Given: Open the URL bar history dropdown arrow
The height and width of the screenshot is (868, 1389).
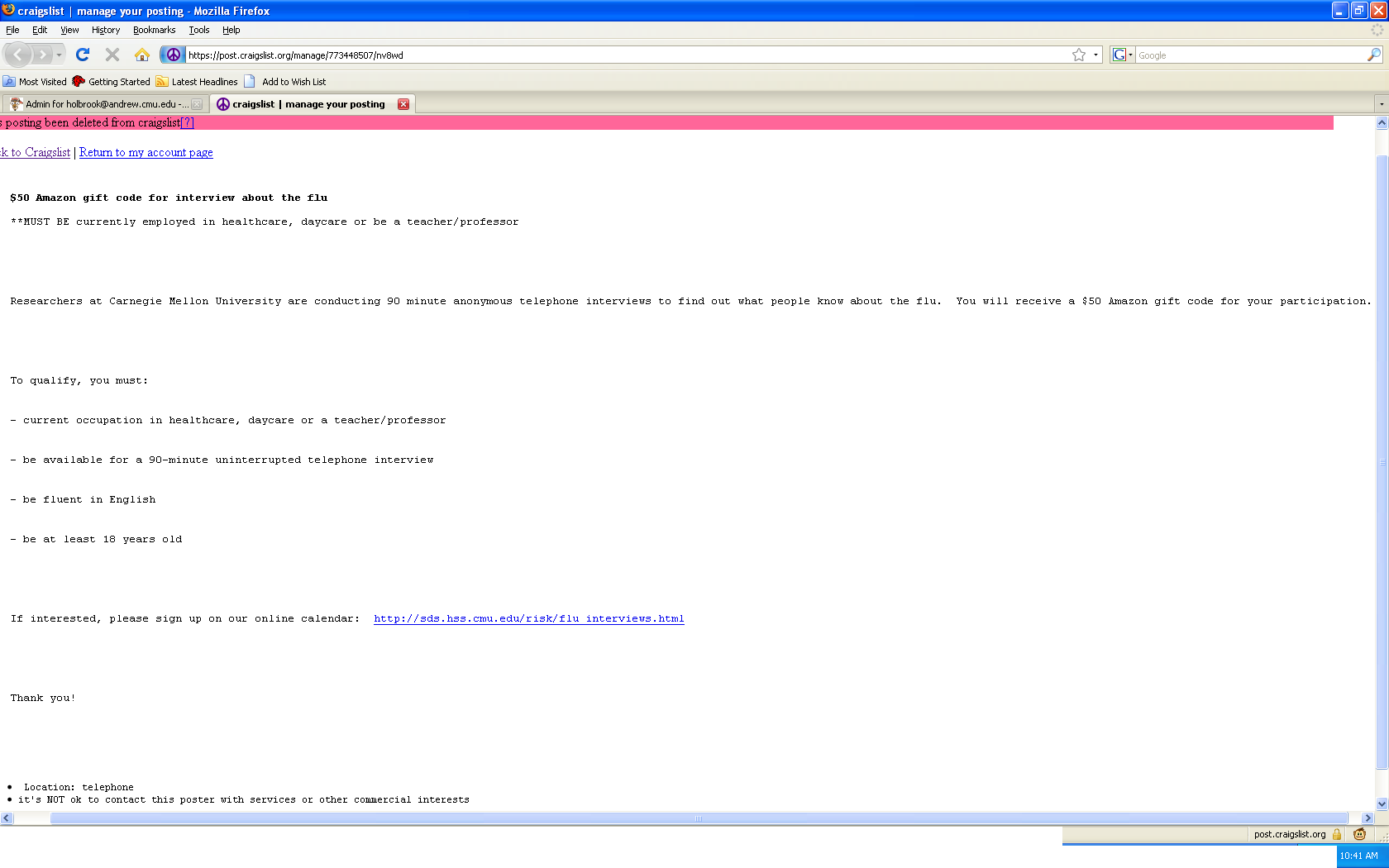Looking at the screenshot, I should point(1095,55).
